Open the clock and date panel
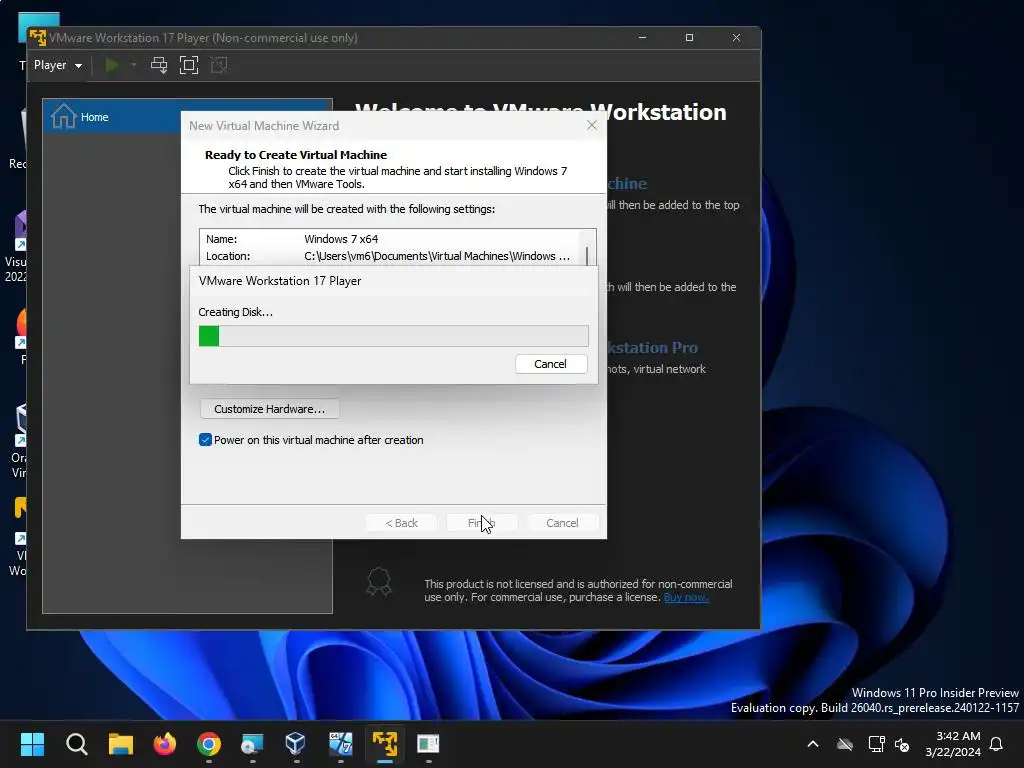 (953, 744)
